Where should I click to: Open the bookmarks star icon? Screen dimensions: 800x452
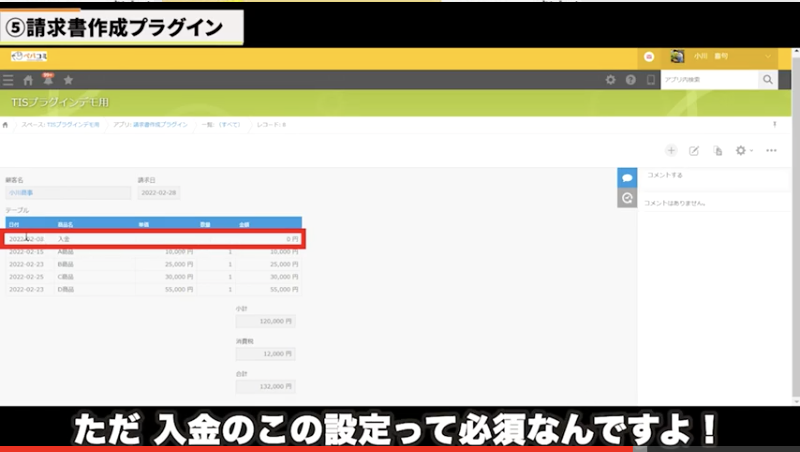(x=68, y=80)
